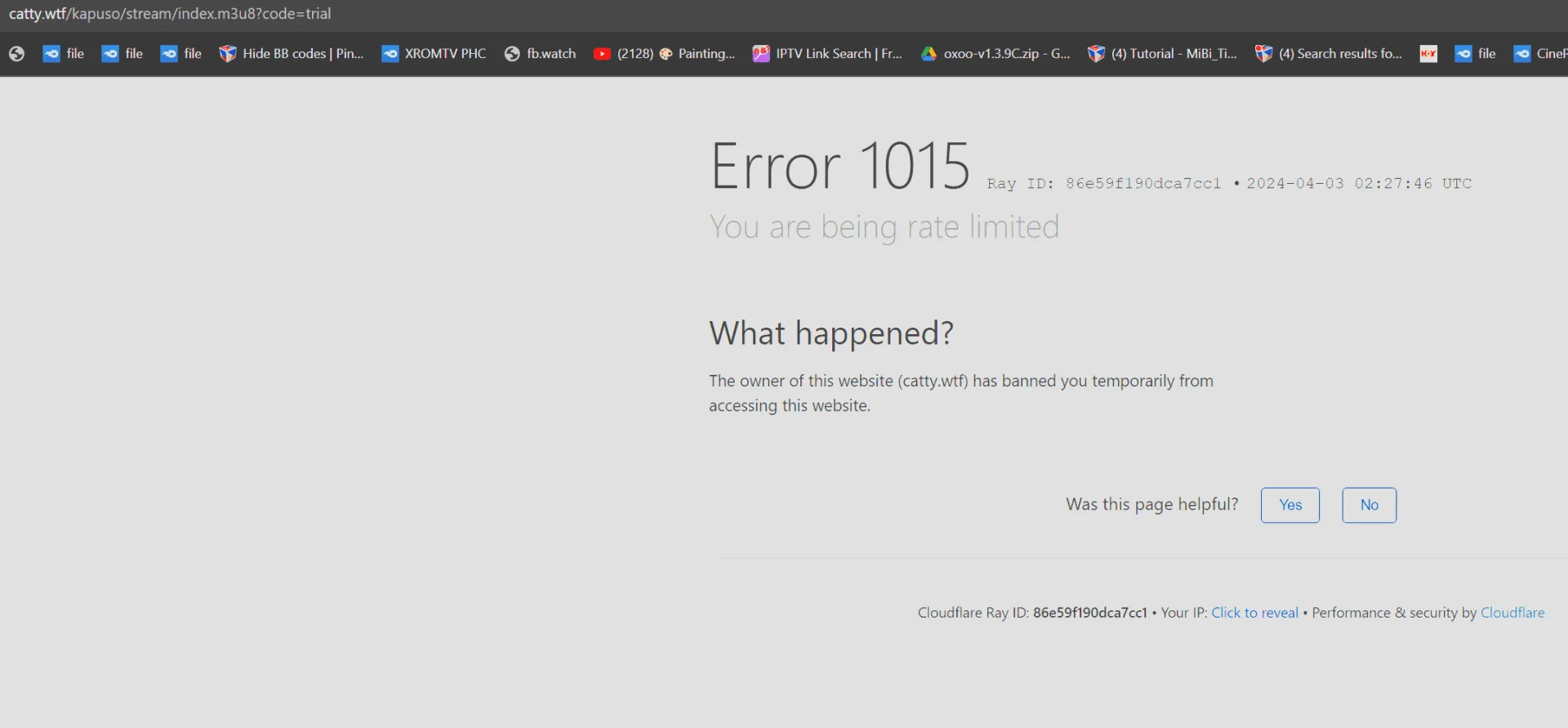Open the file bookmark right after the KY icon
Viewport: 1568px width, 728px height.
(1476, 54)
